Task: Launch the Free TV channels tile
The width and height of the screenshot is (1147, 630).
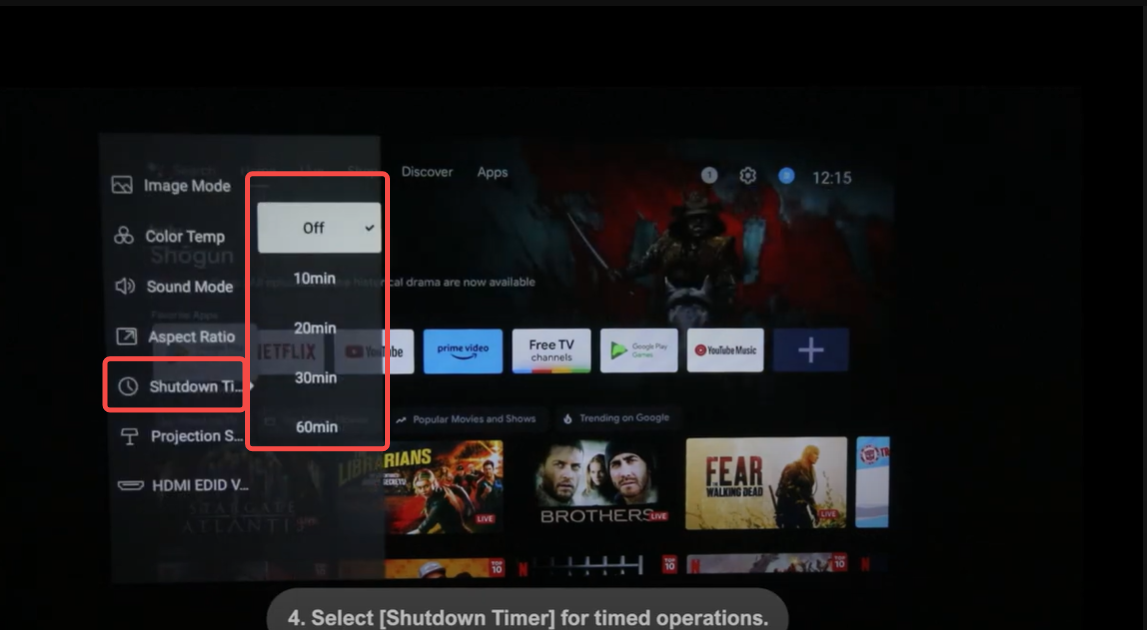Action: coord(552,350)
